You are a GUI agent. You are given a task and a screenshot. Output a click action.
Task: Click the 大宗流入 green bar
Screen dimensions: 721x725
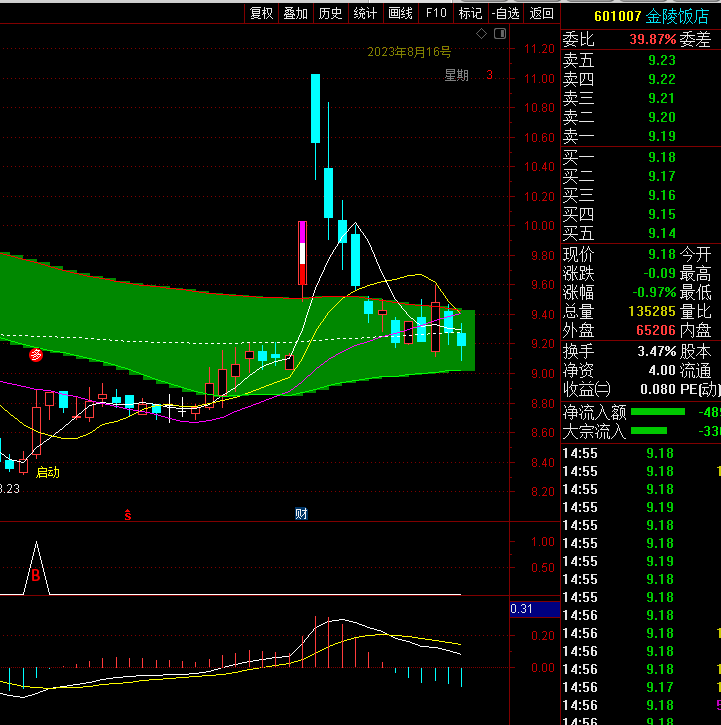649,430
